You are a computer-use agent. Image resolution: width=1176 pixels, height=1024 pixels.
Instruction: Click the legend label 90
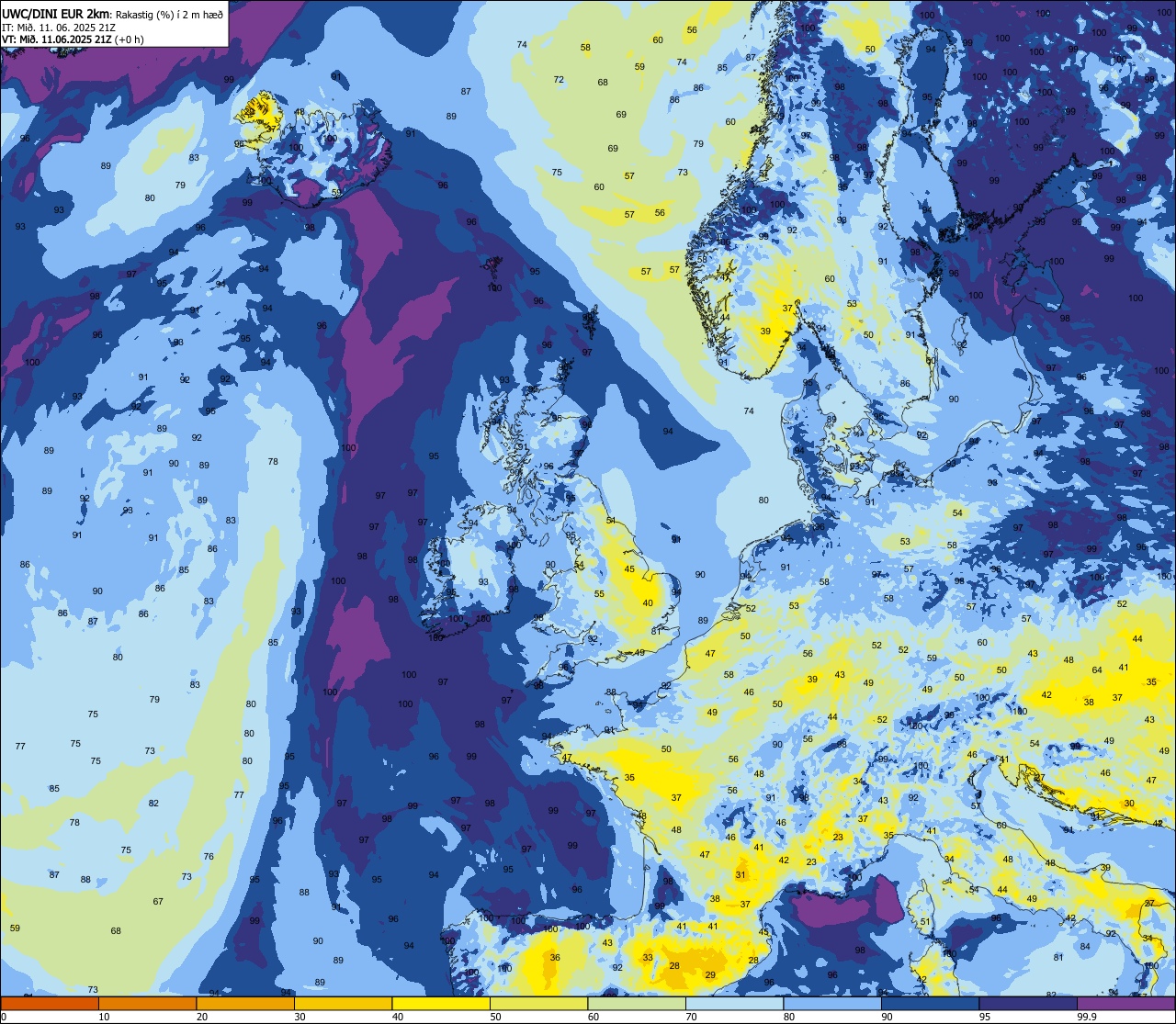tap(887, 1017)
